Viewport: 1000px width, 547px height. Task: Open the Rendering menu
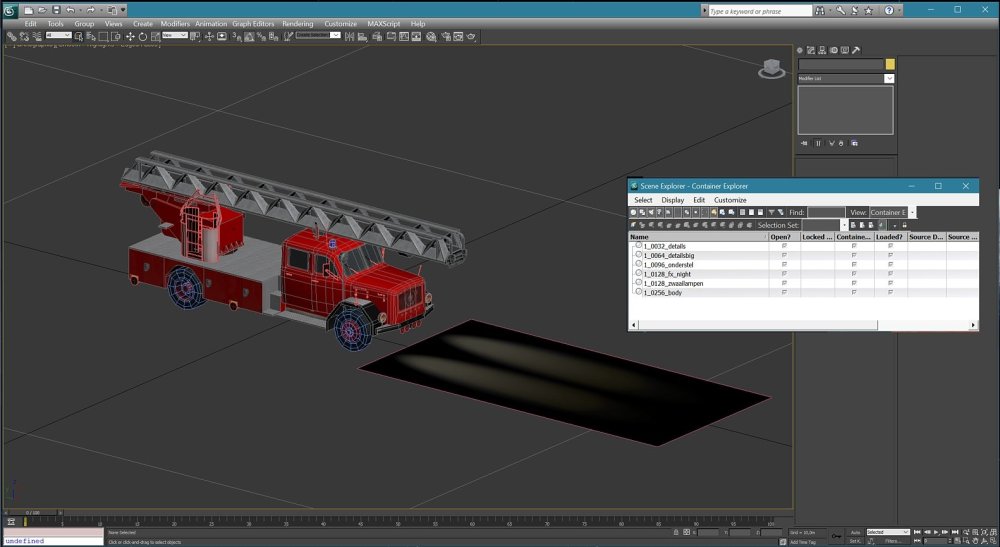(297, 23)
